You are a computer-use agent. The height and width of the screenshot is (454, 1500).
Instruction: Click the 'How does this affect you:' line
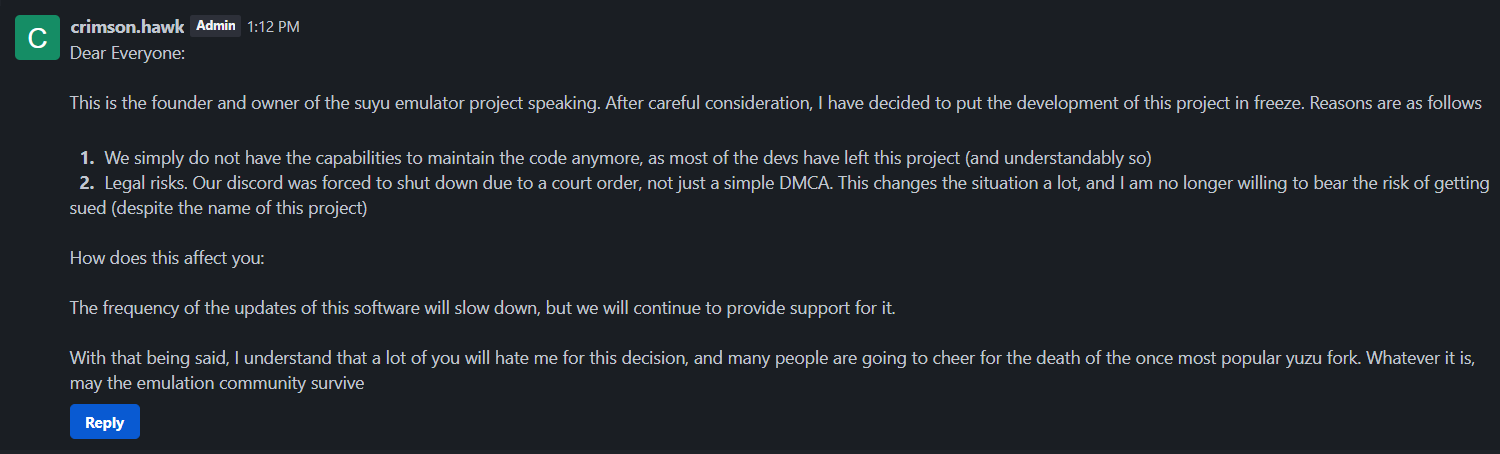167,258
